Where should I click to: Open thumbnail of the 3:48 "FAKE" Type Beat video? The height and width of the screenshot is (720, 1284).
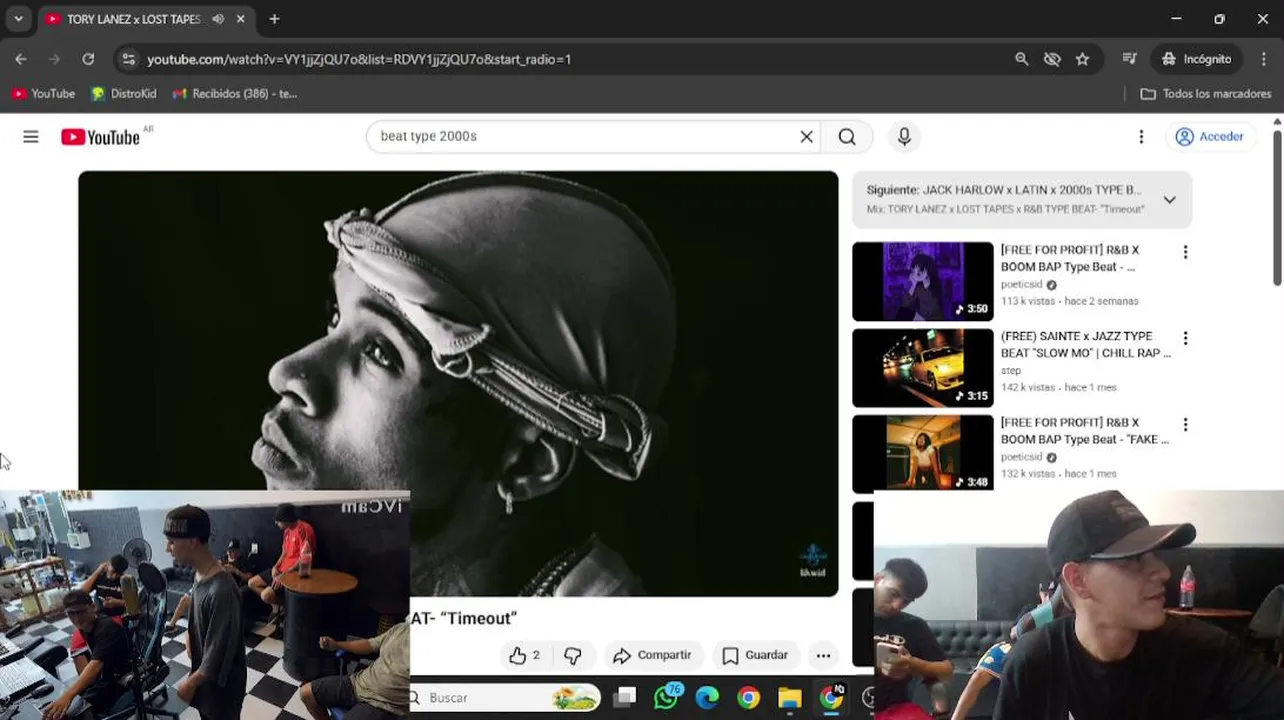point(923,453)
